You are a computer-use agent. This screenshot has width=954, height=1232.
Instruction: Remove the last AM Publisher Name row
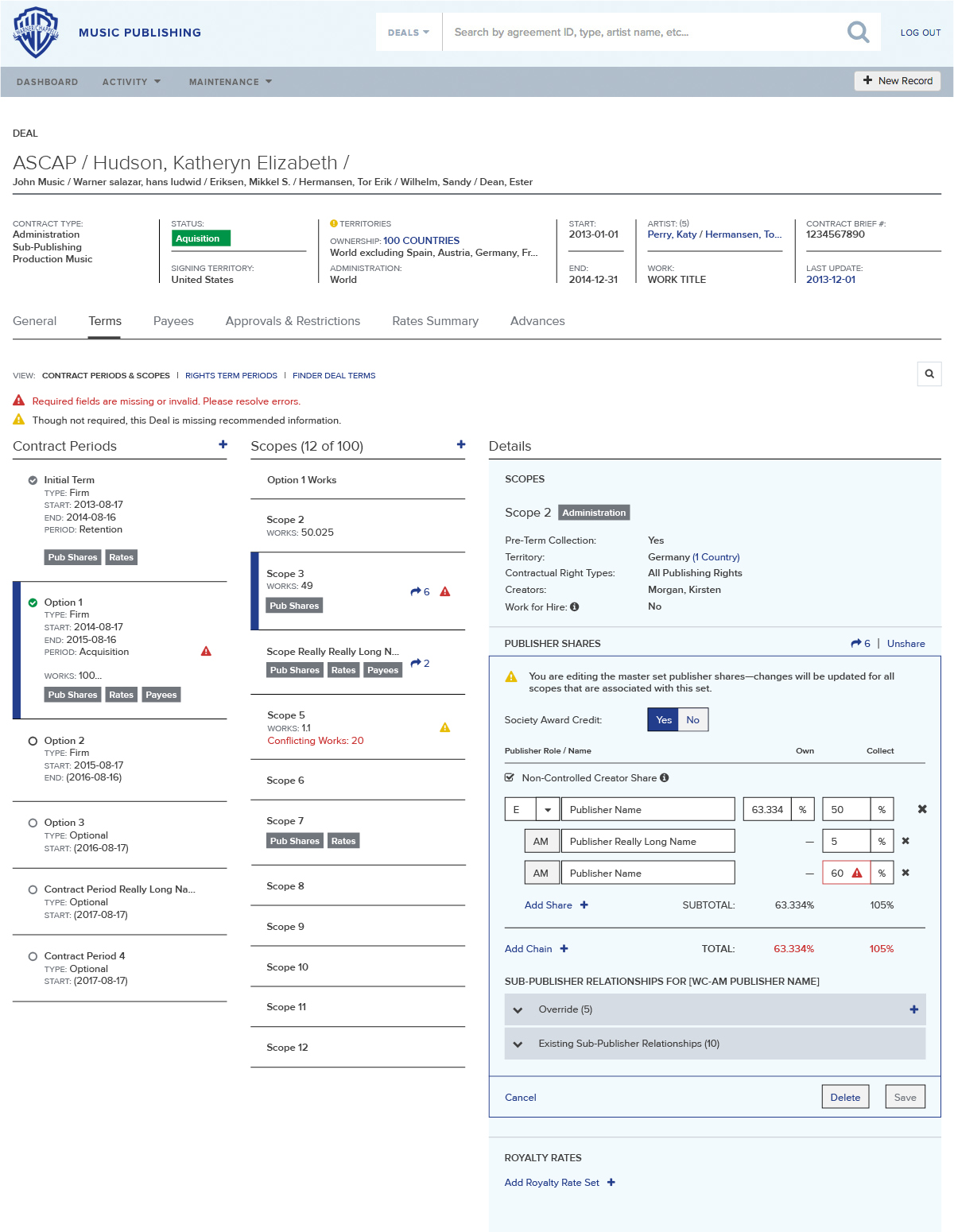pos(906,873)
